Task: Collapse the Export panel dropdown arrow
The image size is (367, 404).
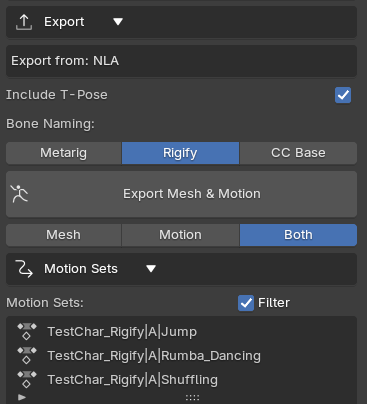Action: pyautogui.click(x=118, y=22)
